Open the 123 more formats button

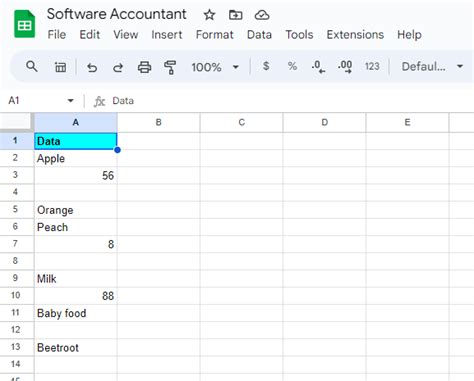click(x=372, y=66)
